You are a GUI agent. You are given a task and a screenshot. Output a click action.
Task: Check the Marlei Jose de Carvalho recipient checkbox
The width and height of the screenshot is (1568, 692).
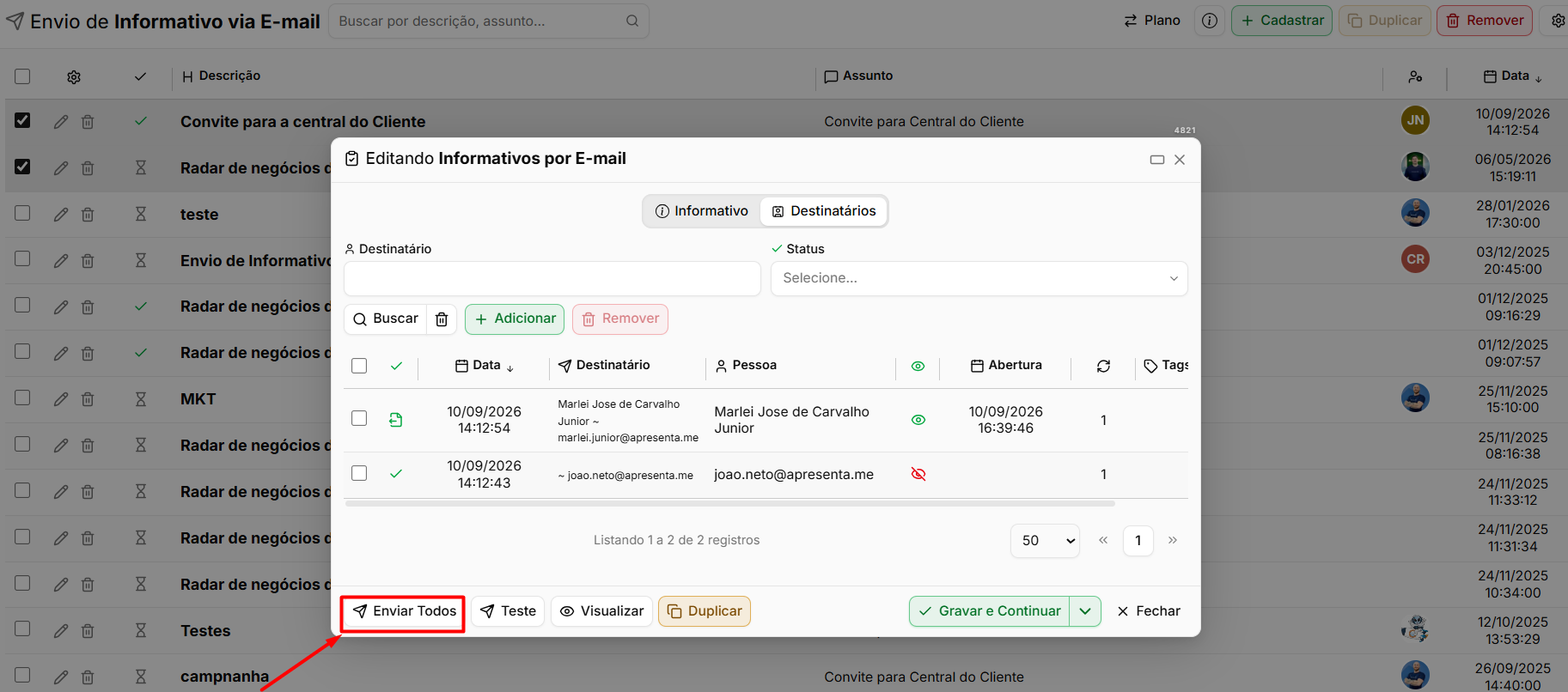point(359,418)
